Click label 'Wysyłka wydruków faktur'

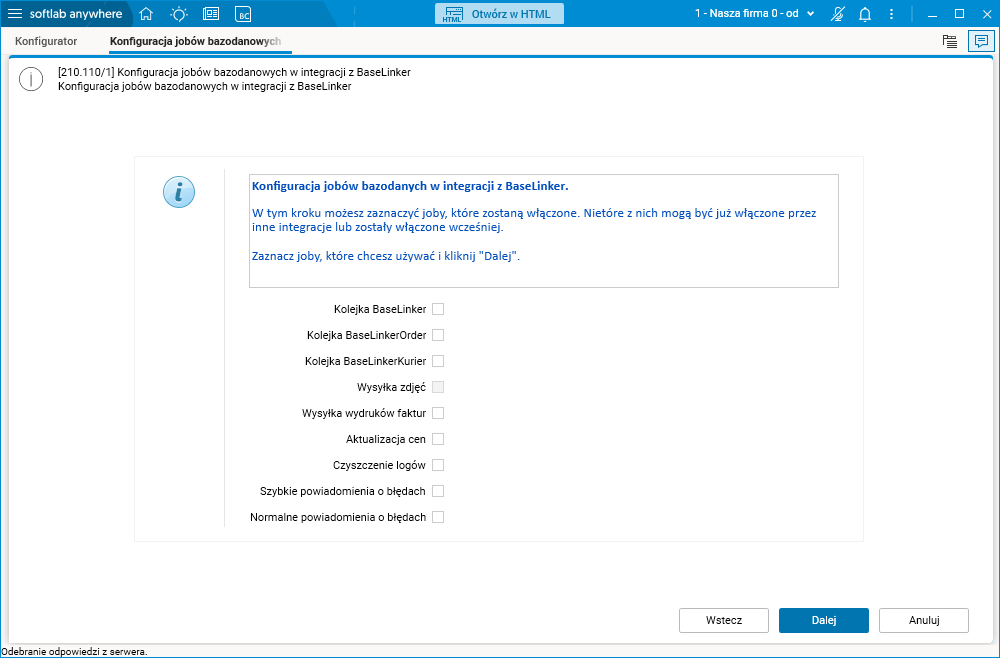364,413
